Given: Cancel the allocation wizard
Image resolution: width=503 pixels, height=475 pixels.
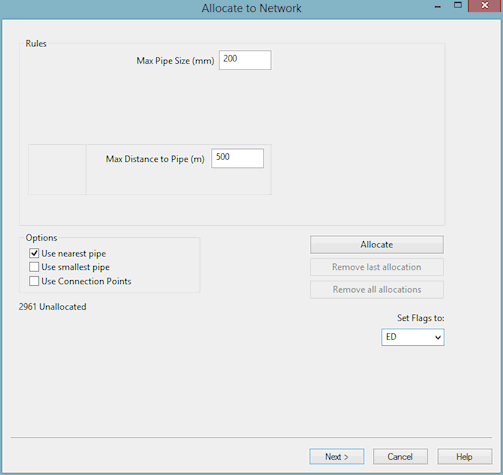Looking at the screenshot, I should [x=400, y=456].
